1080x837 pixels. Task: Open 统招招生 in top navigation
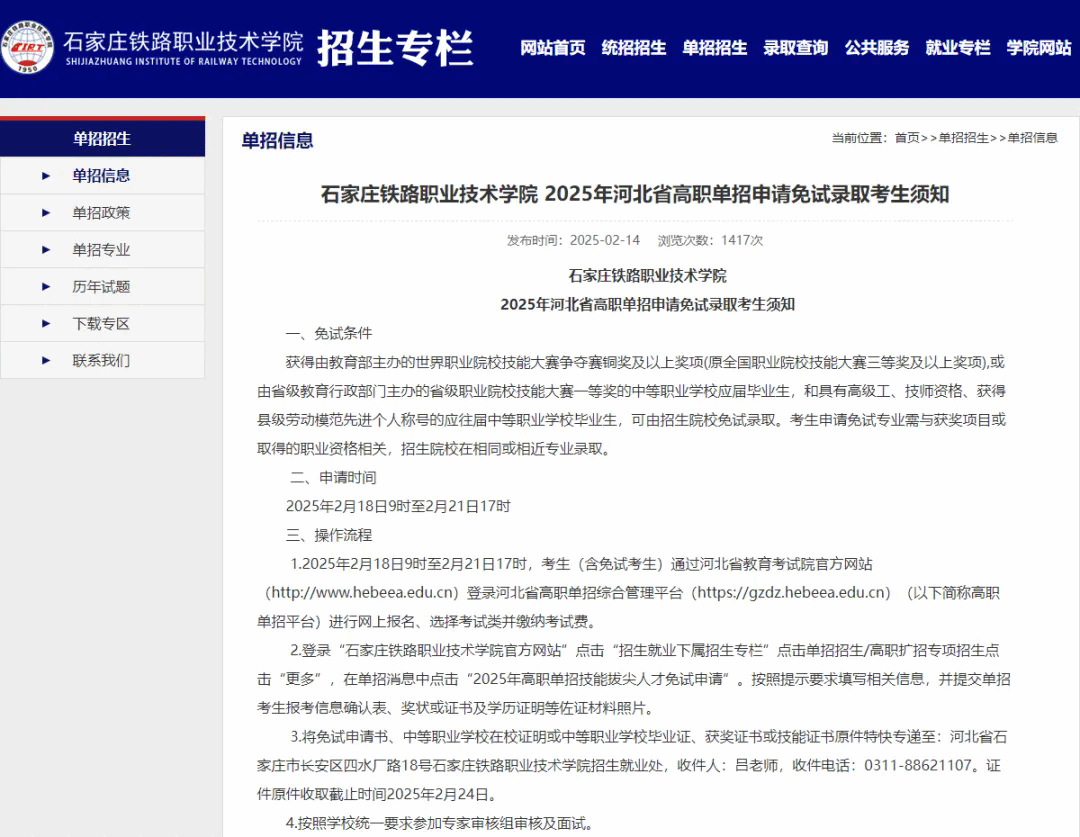(x=634, y=48)
